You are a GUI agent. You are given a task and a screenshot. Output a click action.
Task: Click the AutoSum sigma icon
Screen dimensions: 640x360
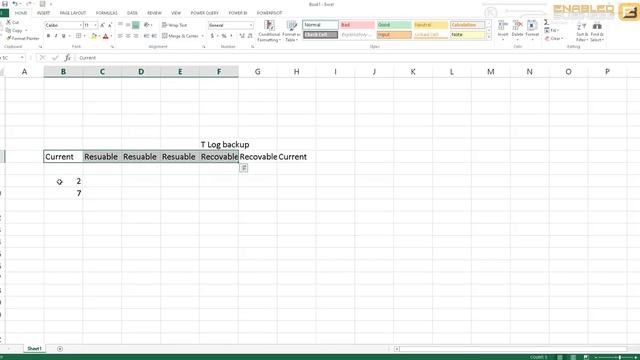click(x=547, y=22)
